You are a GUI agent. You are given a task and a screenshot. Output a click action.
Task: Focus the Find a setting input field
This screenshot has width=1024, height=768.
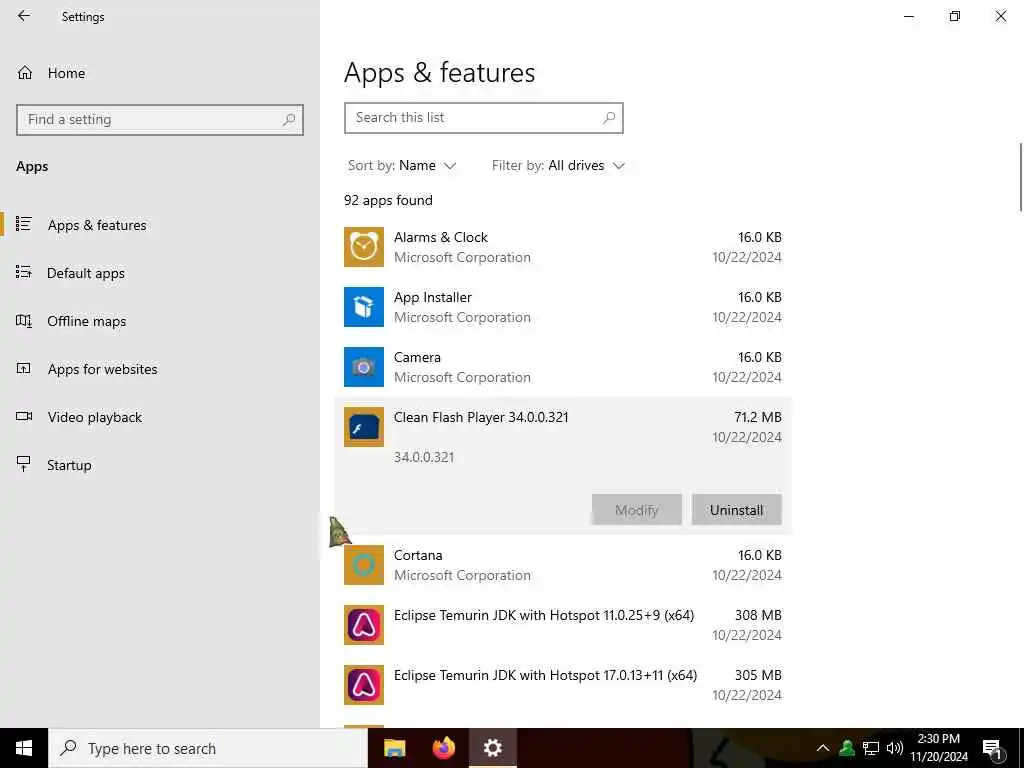pos(160,120)
